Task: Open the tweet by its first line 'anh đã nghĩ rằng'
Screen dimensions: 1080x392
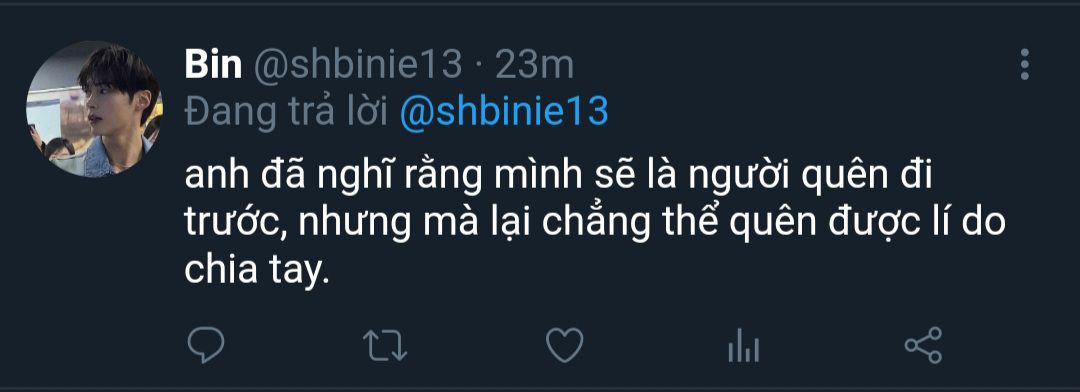Action: coord(558,178)
